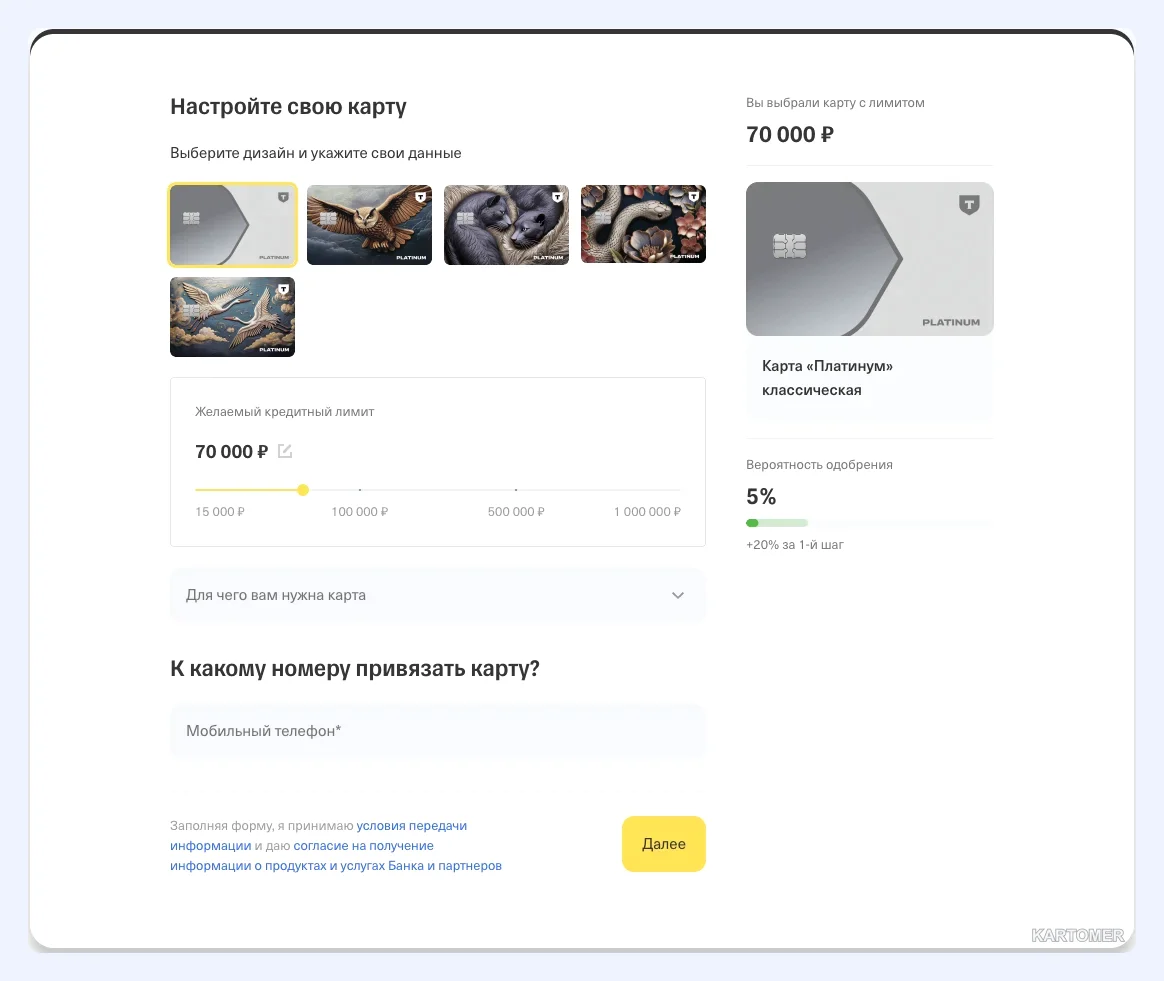Click the '70 000 ₽' desired limit value
Image resolution: width=1164 pixels, height=981 pixels.
tap(232, 452)
